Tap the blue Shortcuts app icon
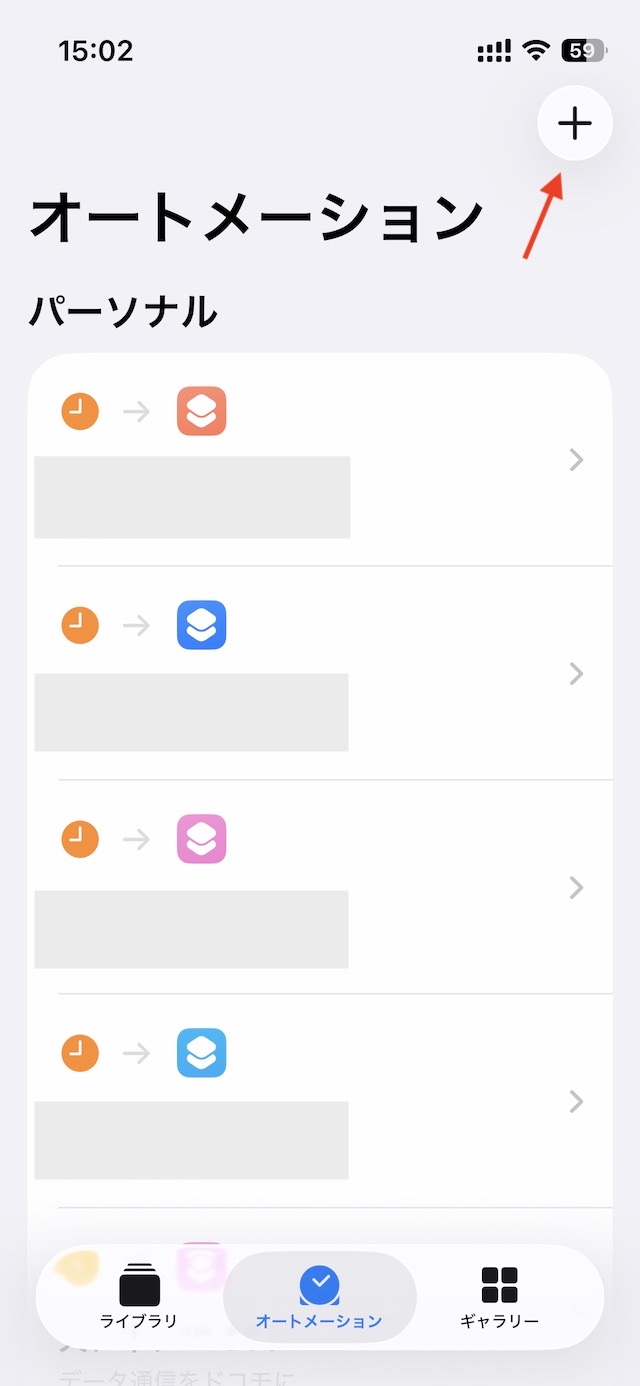The image size is (640, 1386). 202,625
